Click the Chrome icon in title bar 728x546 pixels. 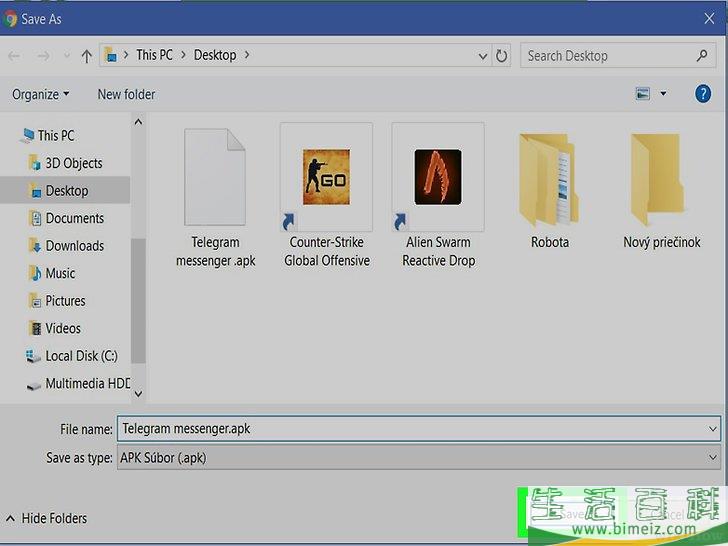(x=10, y=19)
